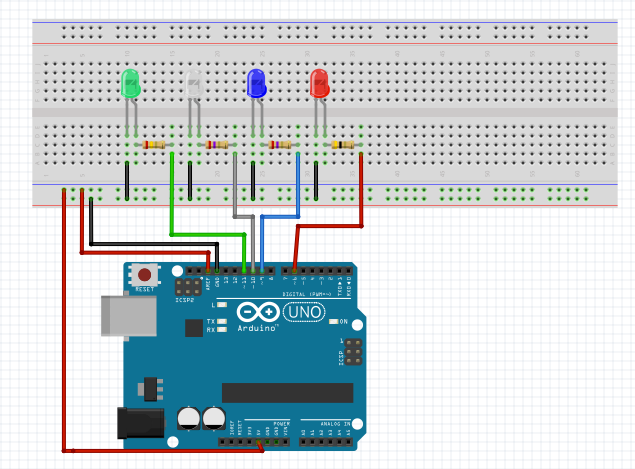Viewport: 635px width, 469px height.
Task: Click the ICSP2 header pins
Action: click(188, 287)
